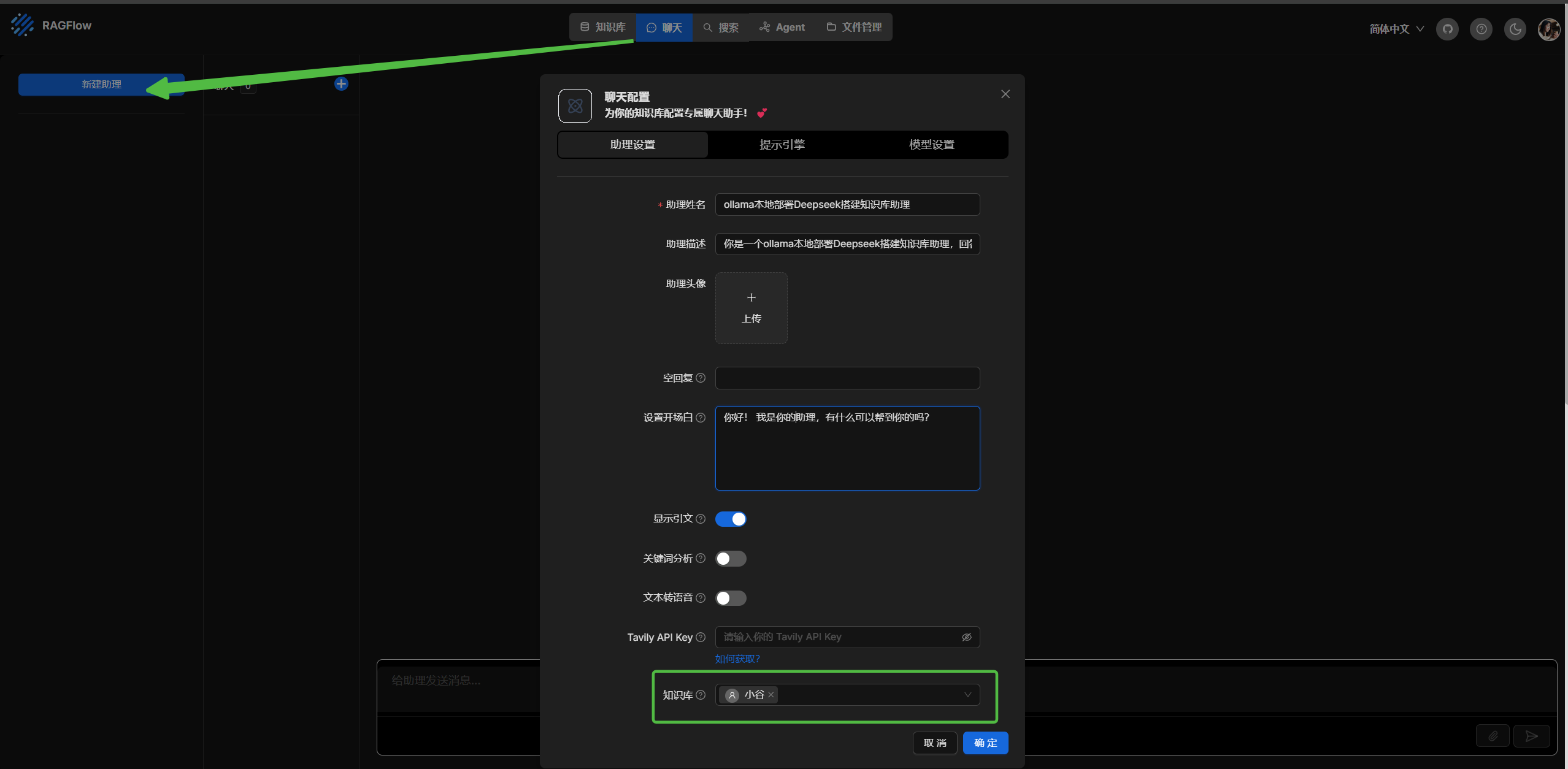The image size is (1568, 769).
Task: Click the 聊天配置 dialog title
Action: 627,97
